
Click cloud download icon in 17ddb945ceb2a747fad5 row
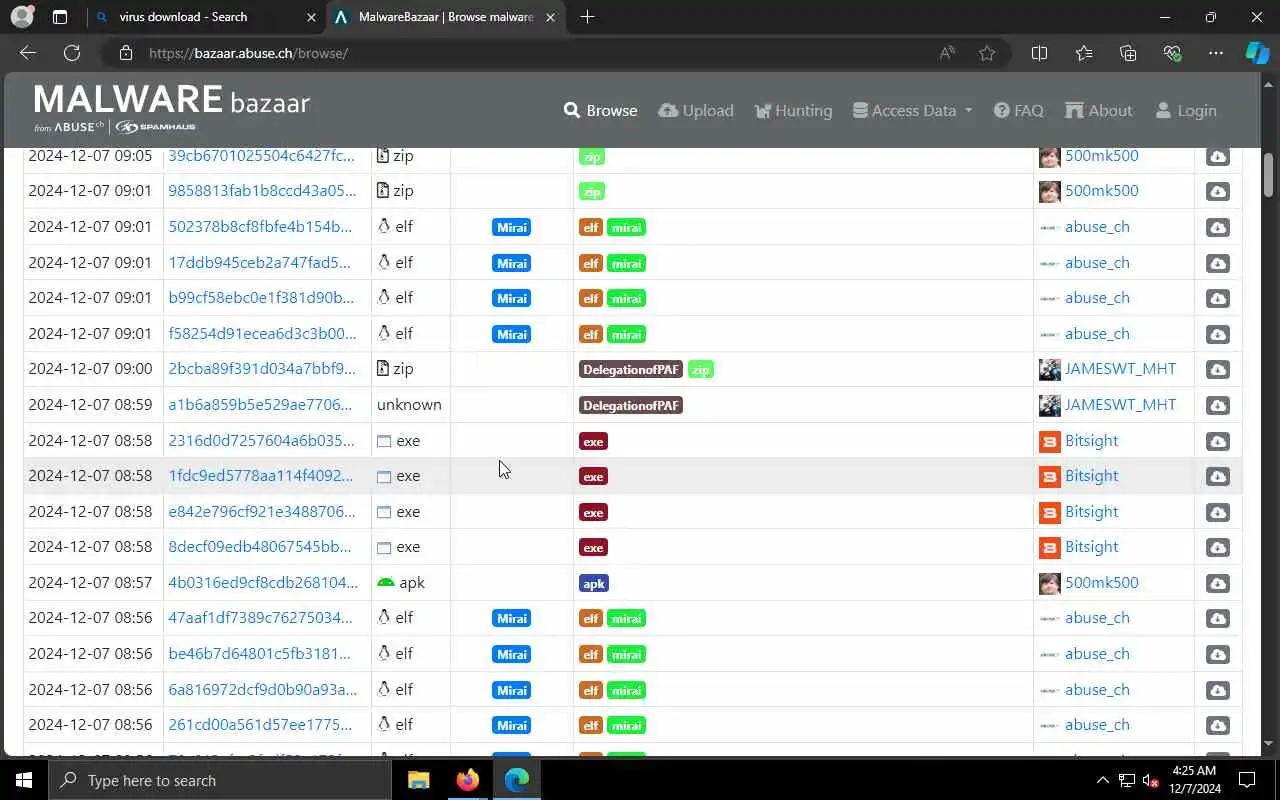coord(1217,263)
